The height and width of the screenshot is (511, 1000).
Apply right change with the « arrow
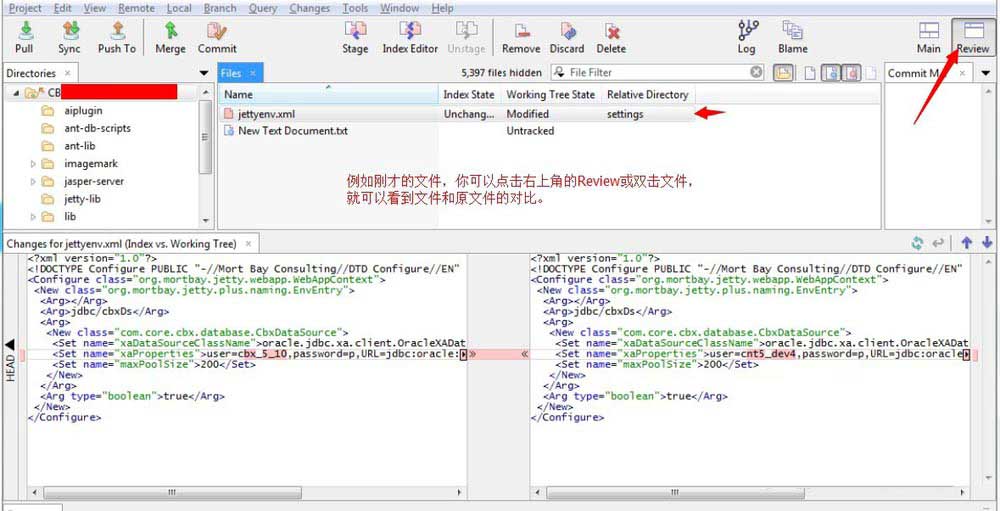[x=524, y=353]
